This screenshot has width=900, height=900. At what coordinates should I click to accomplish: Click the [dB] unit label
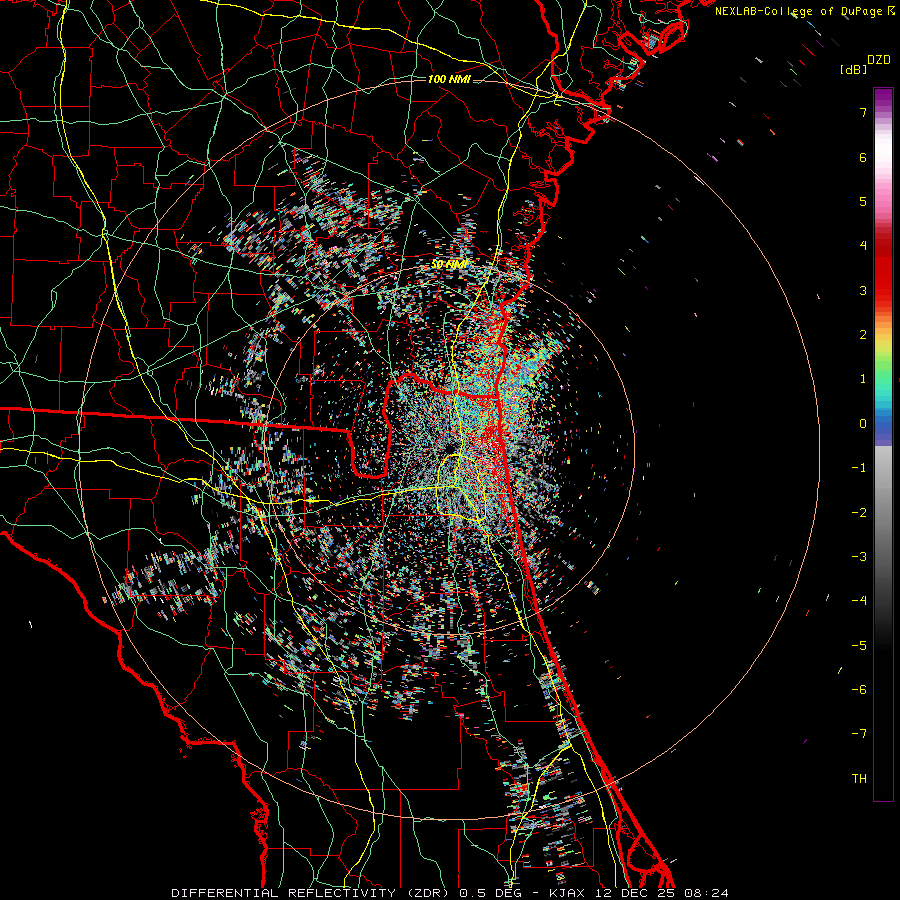[x=853, y=69]
